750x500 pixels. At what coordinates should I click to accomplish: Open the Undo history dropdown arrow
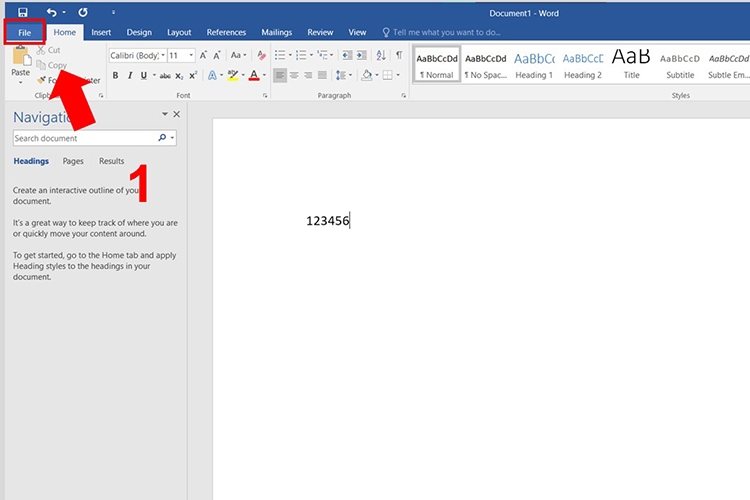pyautogui.click(x=64, y=12)
